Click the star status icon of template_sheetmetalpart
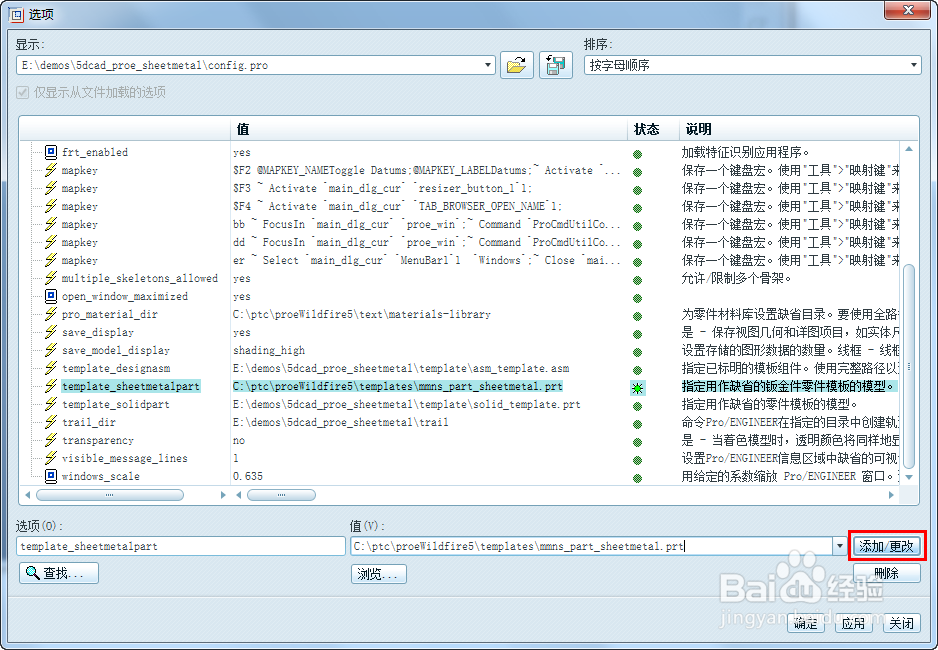This screenshot has height=650, width=938. [x=638, y=388]
